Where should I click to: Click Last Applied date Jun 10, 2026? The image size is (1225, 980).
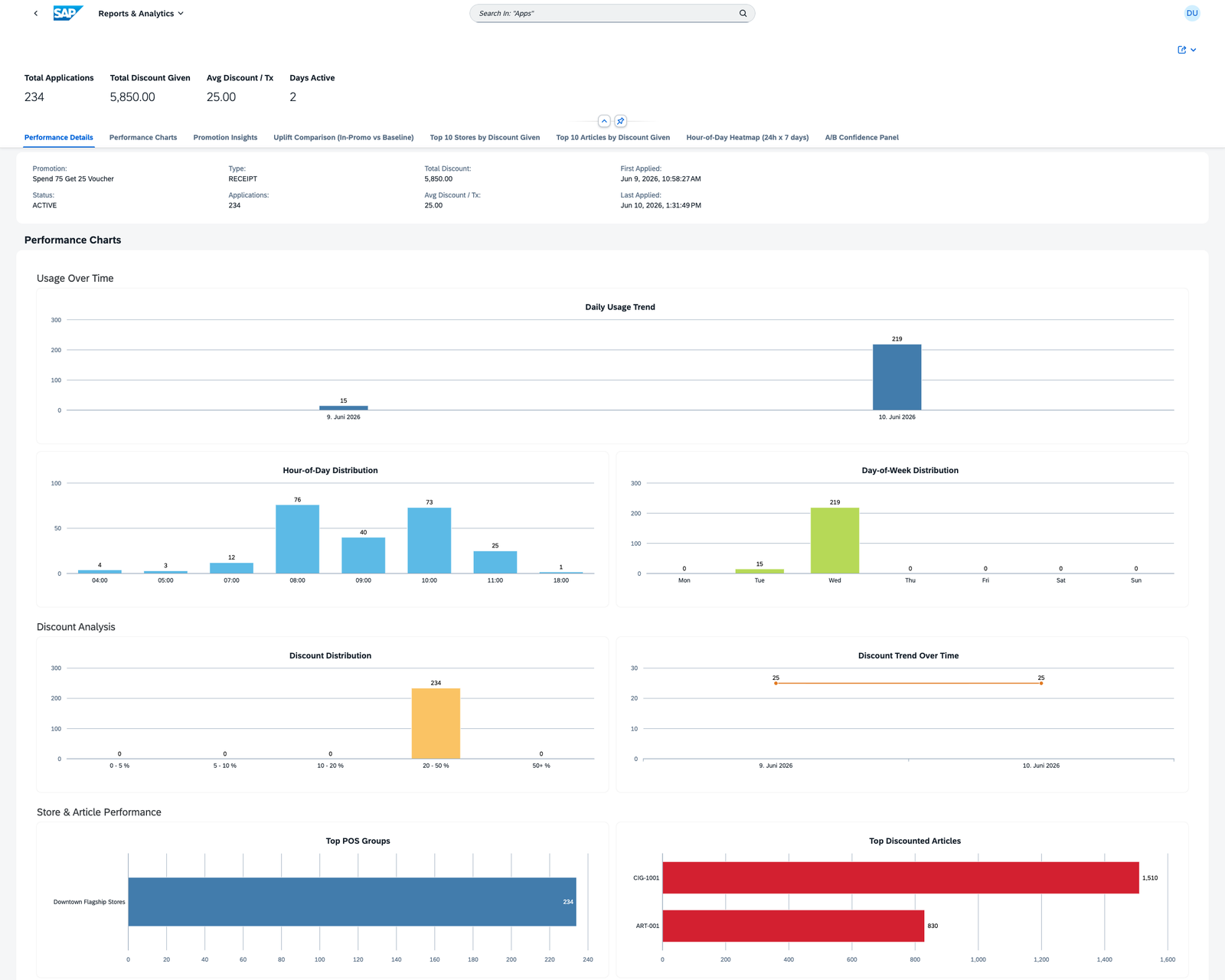tap(661, 205)
